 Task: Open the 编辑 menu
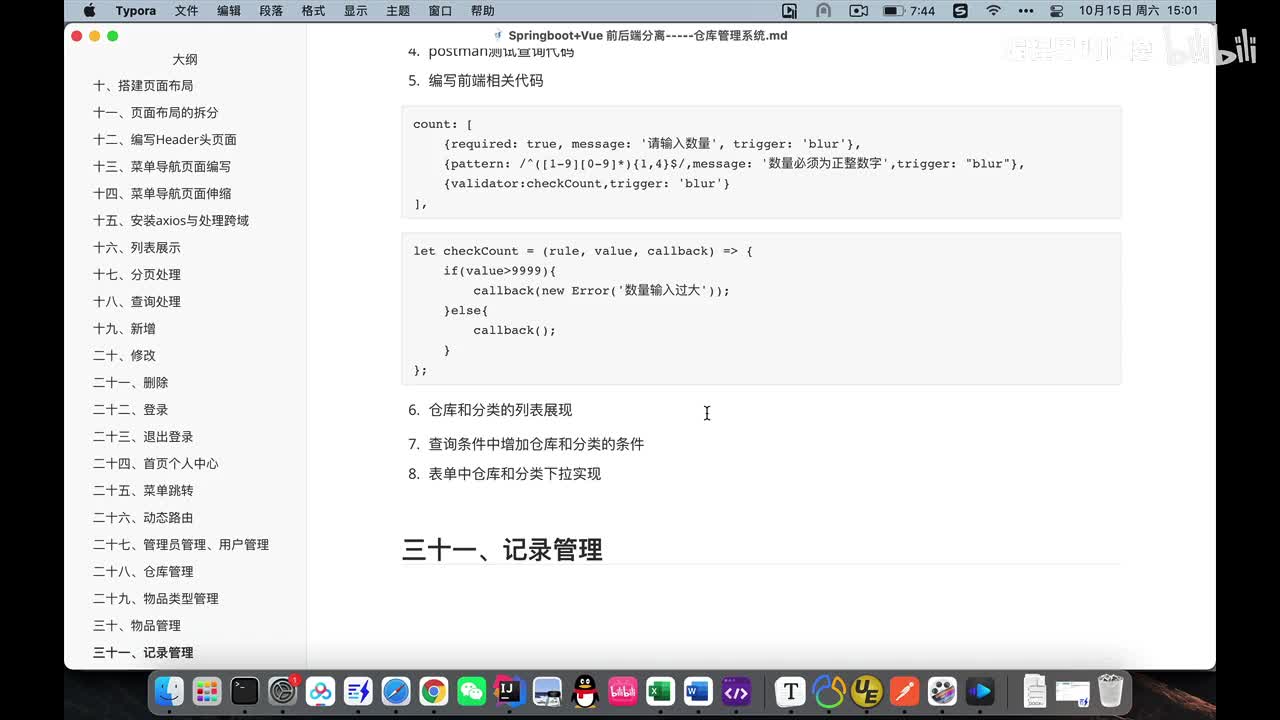(229, 11)
